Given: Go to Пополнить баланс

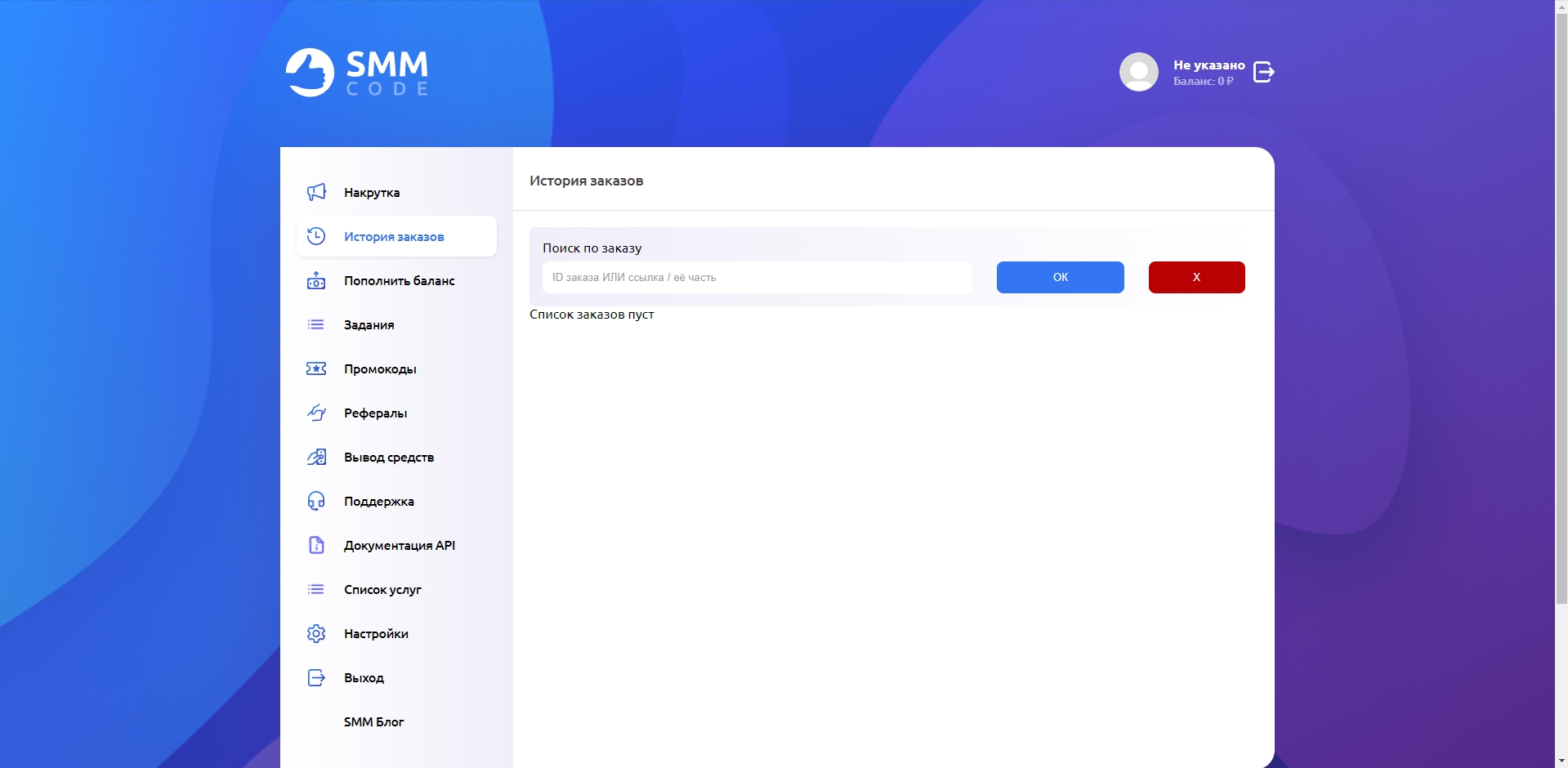Looking at the screenshot, I should [x=396, y=280].
